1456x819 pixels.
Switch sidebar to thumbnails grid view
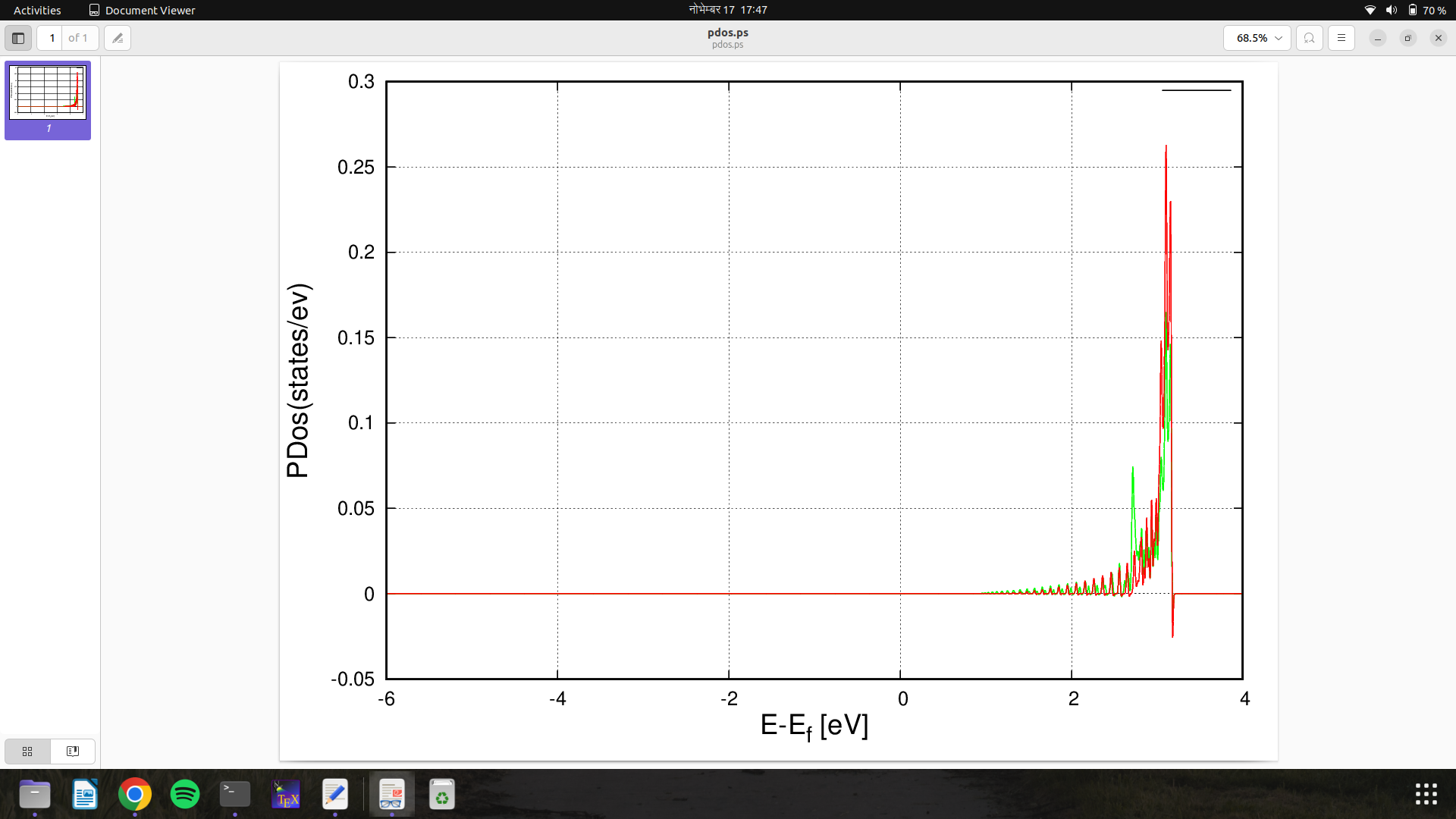point(27,751)
